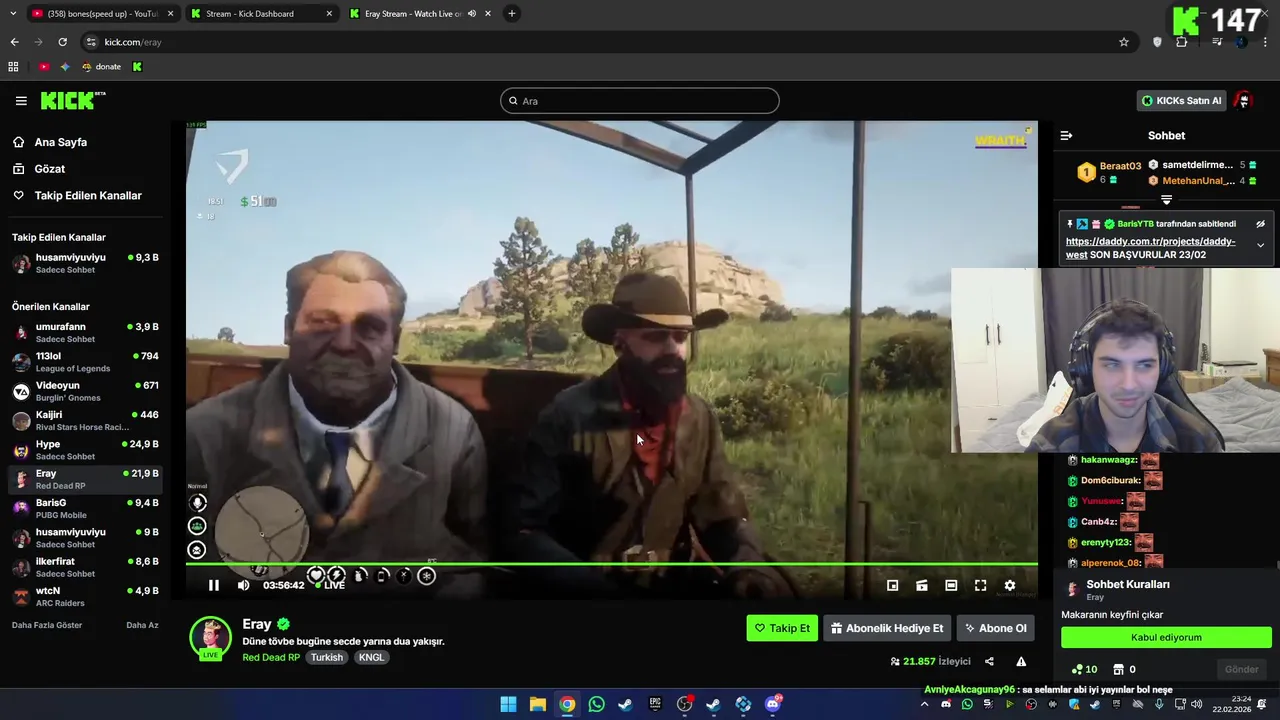The image size is (1280, 720).
Task: Click the Red Dead RP category link
Action: pyautogui.click(x=271, y=657)
